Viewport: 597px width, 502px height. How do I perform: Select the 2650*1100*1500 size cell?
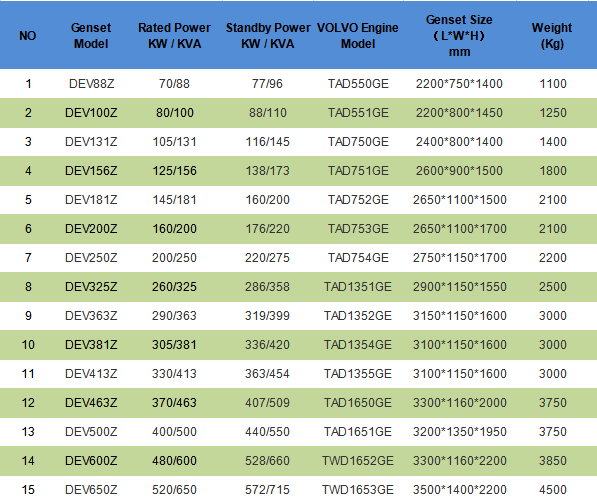[x=460, y=200]
